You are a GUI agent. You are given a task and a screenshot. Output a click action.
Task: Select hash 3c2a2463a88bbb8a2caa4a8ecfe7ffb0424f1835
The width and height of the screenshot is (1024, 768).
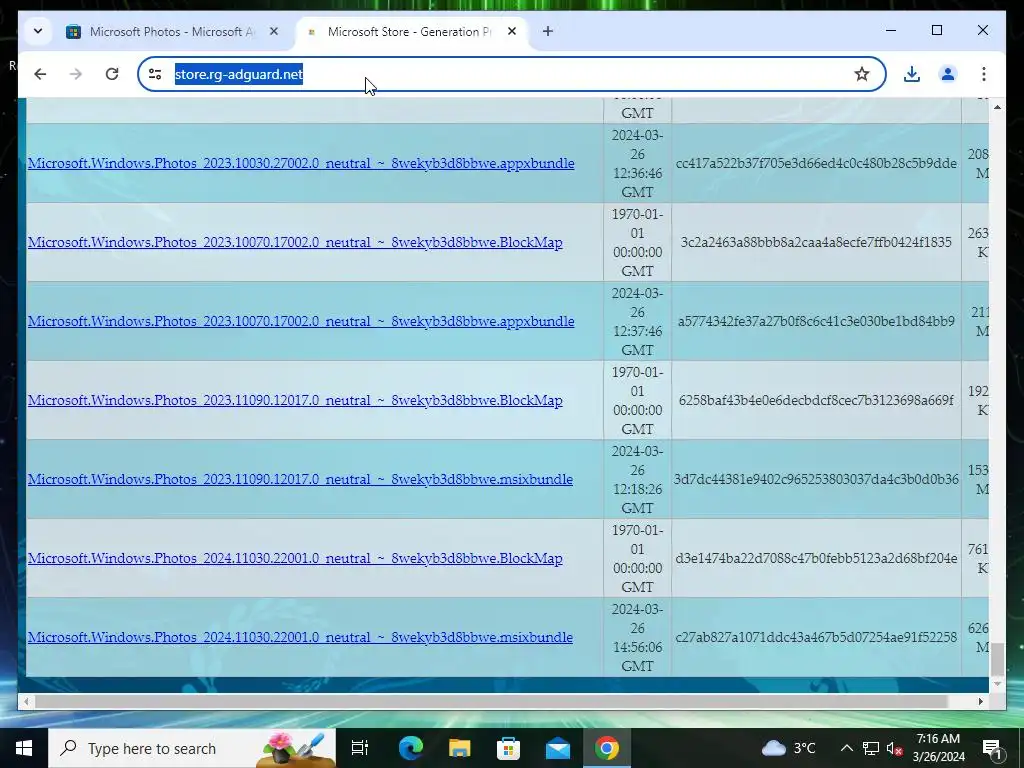coord(816,242)
